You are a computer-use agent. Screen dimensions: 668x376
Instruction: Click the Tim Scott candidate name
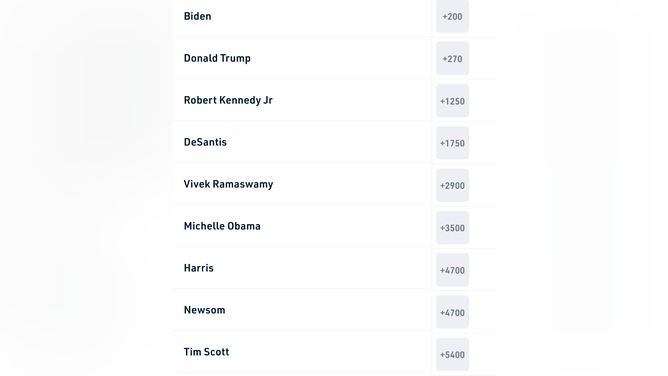(206, 352)
